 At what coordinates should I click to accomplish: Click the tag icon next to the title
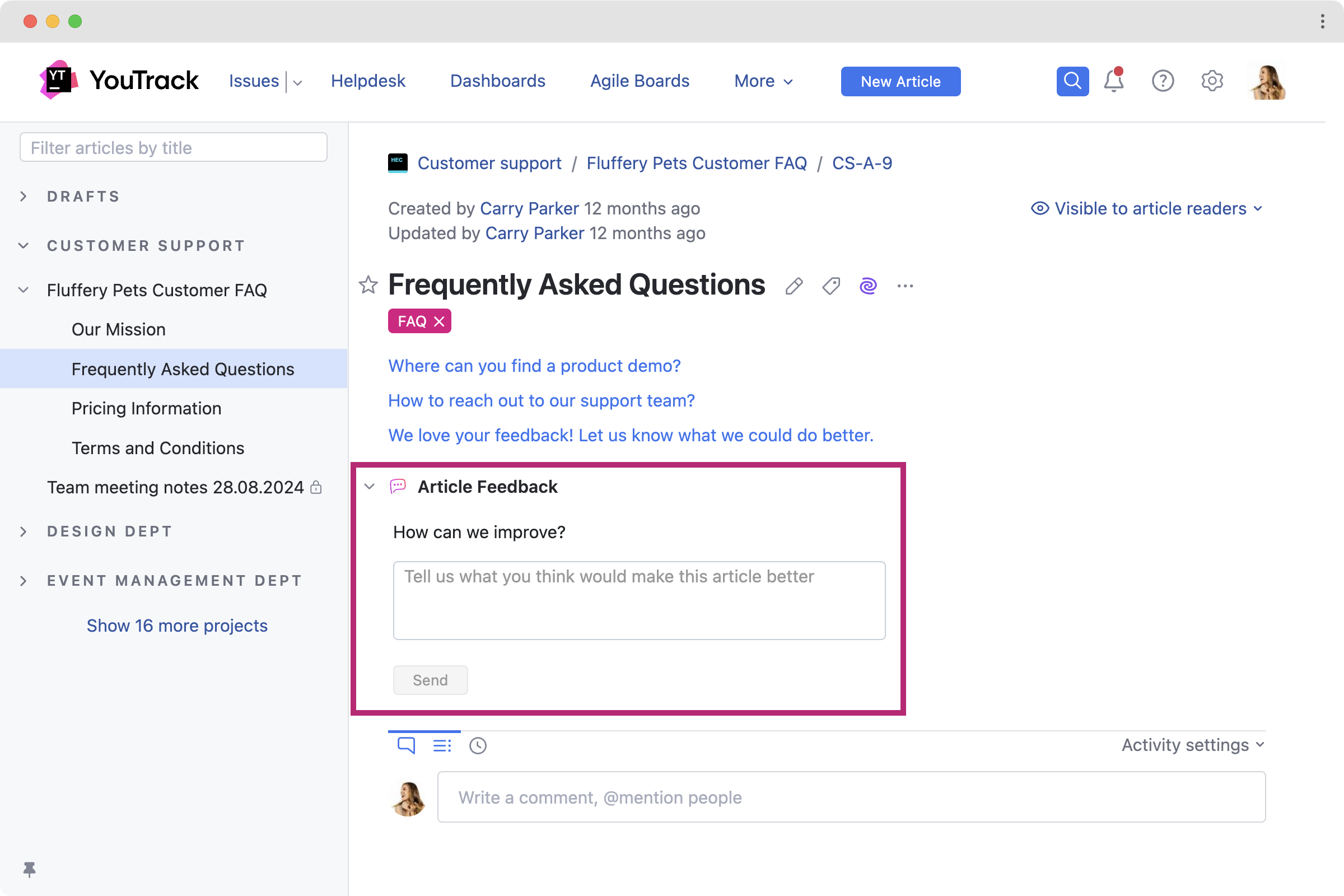click(831, 286)
